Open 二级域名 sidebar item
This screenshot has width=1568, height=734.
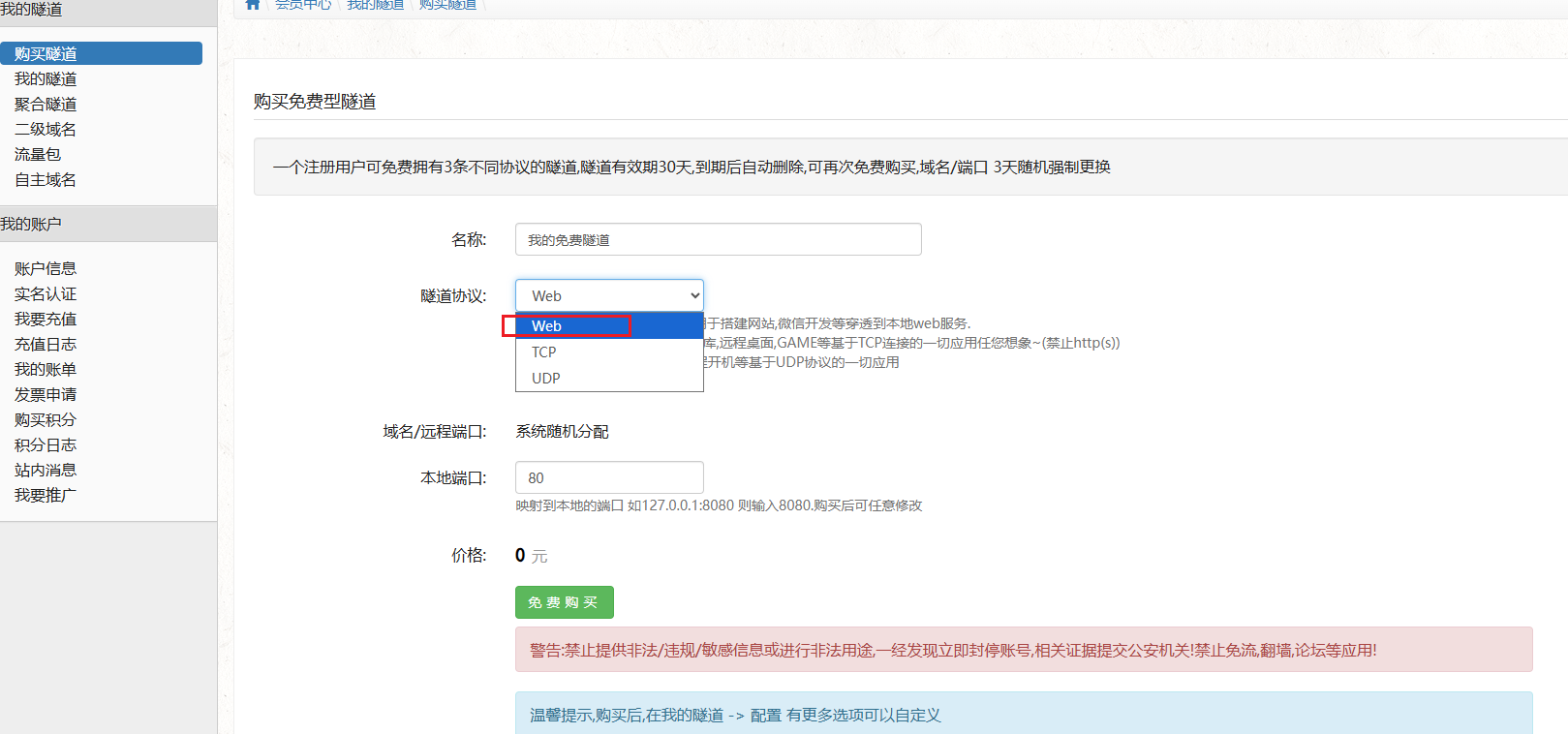[46, 129]
